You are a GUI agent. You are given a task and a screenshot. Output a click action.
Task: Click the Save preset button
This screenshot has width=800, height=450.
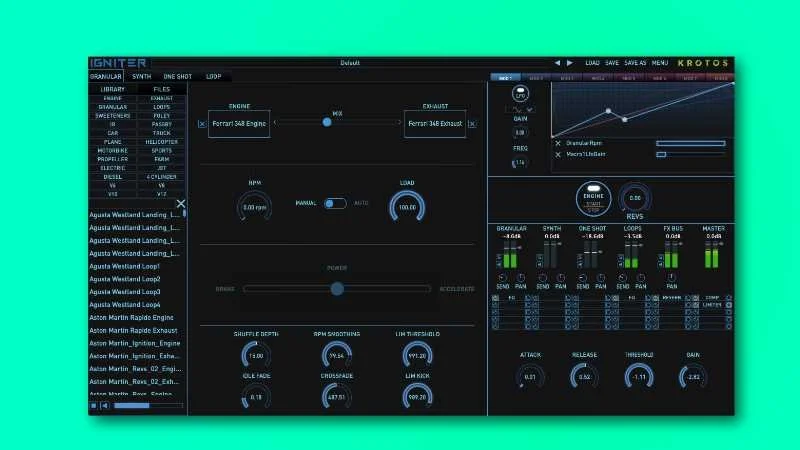(612, 63)
